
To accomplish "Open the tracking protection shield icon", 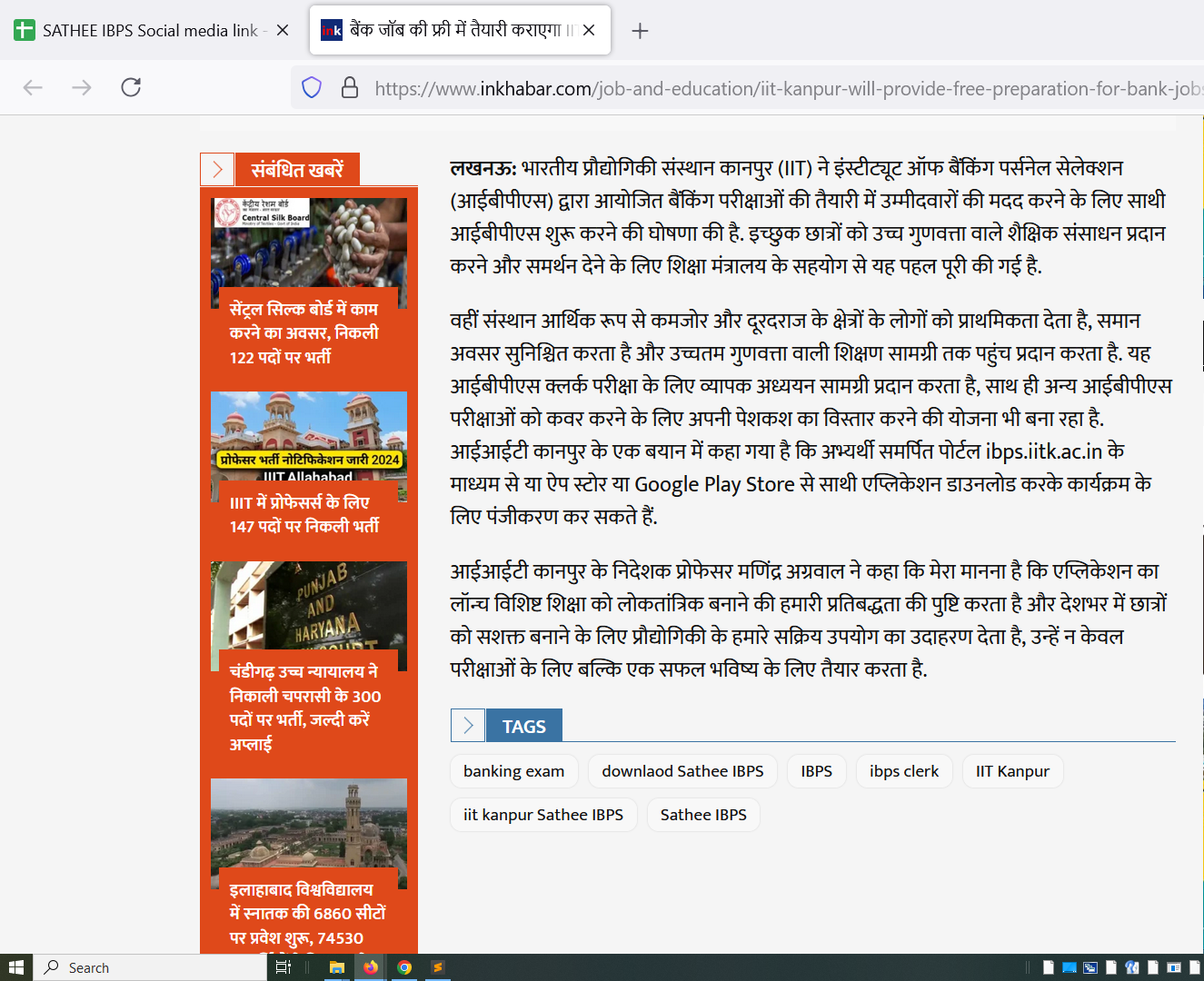I will click(312, 88).
